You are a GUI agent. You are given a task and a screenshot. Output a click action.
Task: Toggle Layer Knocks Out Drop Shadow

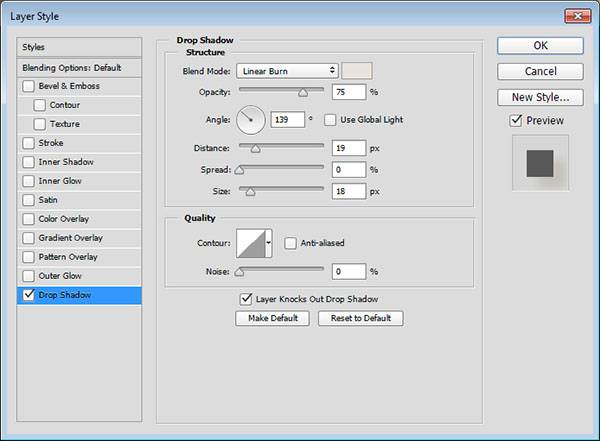coord(246,299)
